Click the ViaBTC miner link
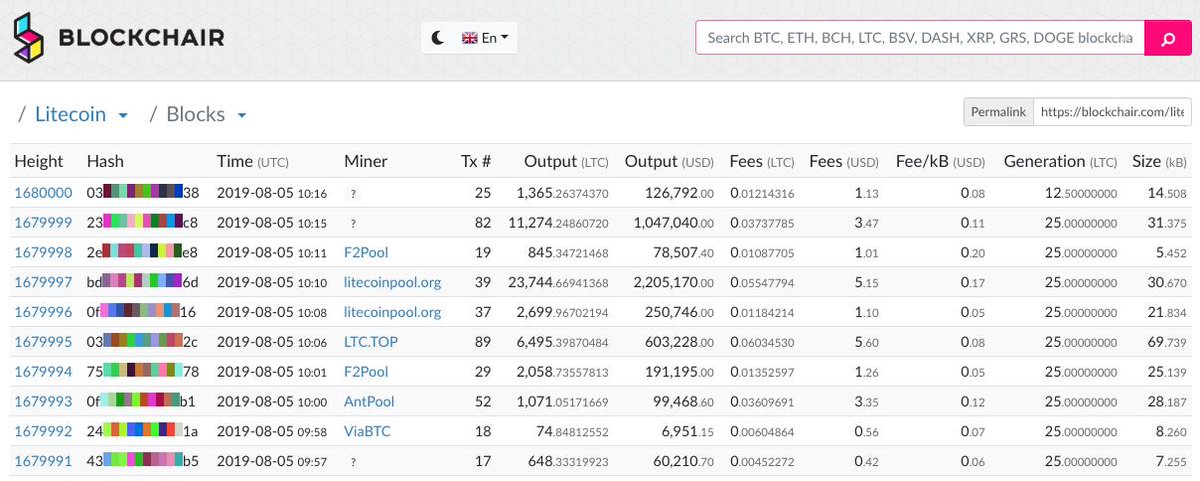 [x=368, y=432]
